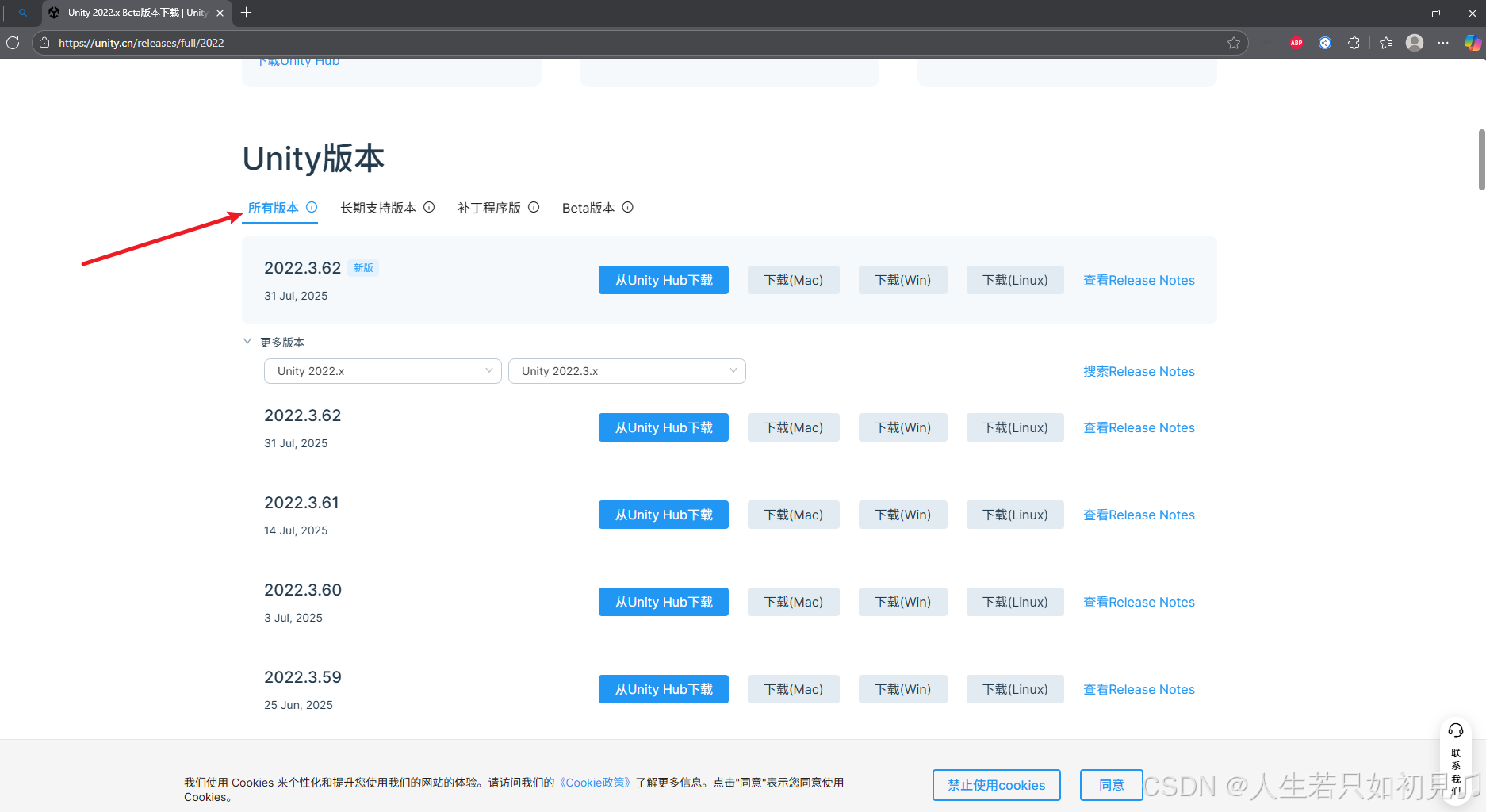This screenshot has height=812, width=1486.
Task: Switch to the 长期支持版本 tab
Action: (x=378, y=208)
